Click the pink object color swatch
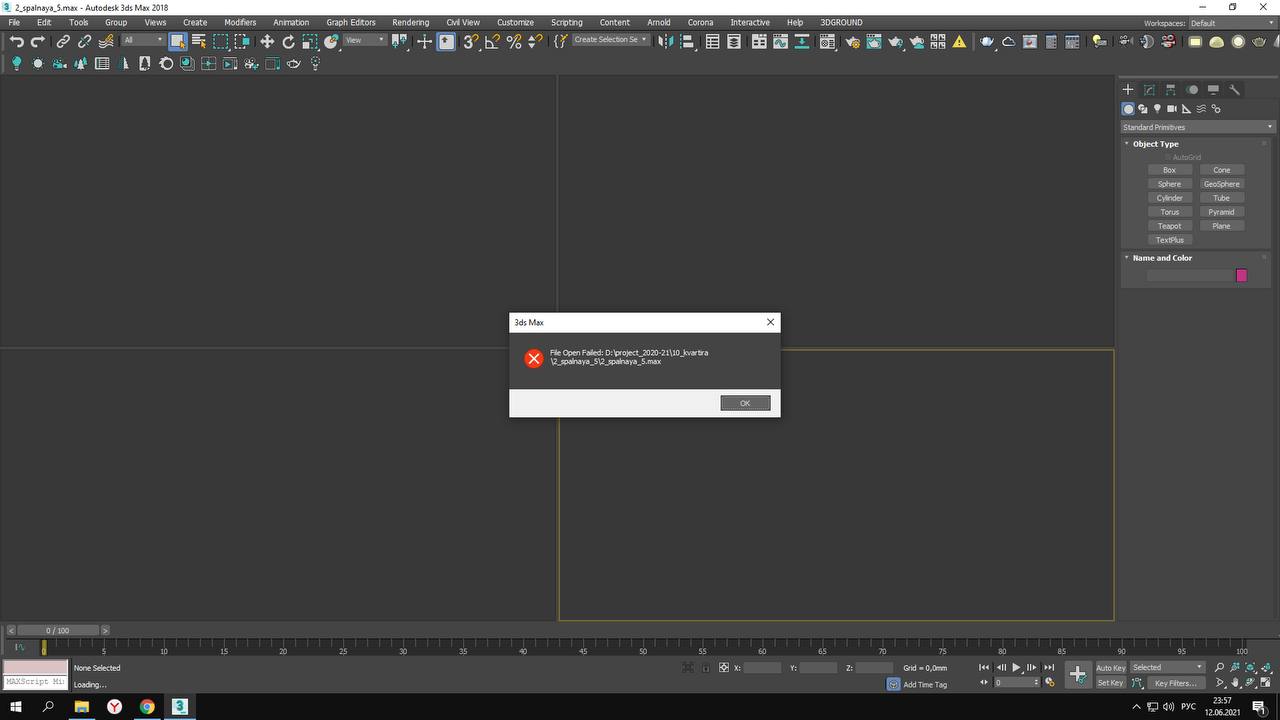This screenshot has width=1280, height=720. pyautogui.click(x=1241, y=275)
